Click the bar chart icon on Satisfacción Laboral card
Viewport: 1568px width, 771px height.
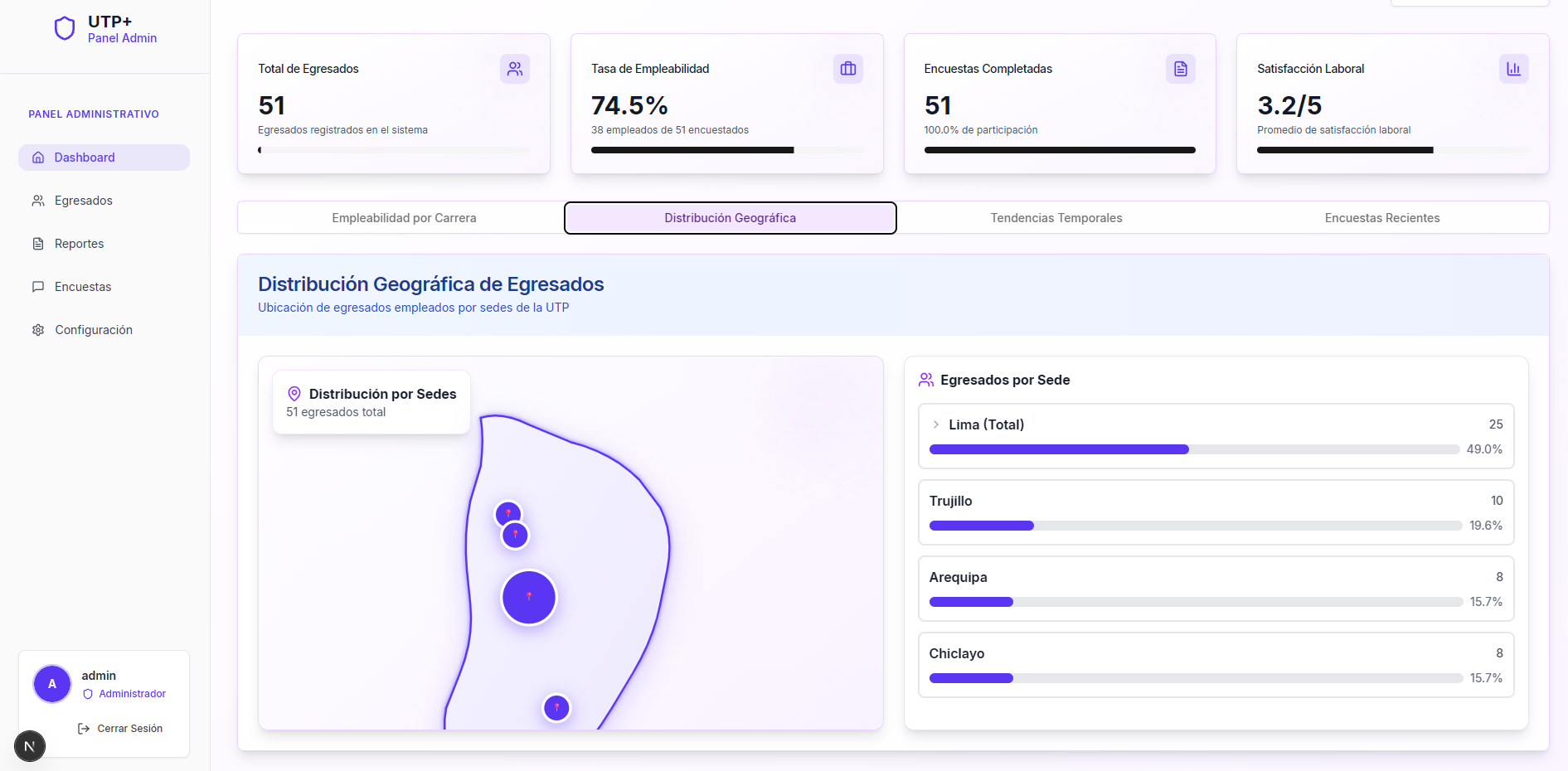coord(1513,69)
